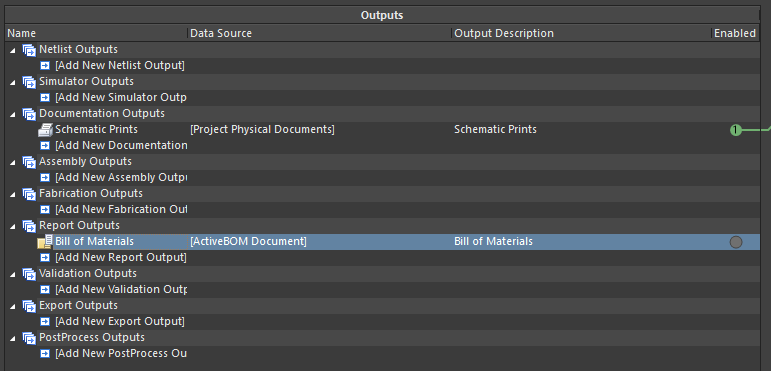771x371 pixels.
Task: Collapse the Documentation Outputs category
Action: click(x=13, y=114)
